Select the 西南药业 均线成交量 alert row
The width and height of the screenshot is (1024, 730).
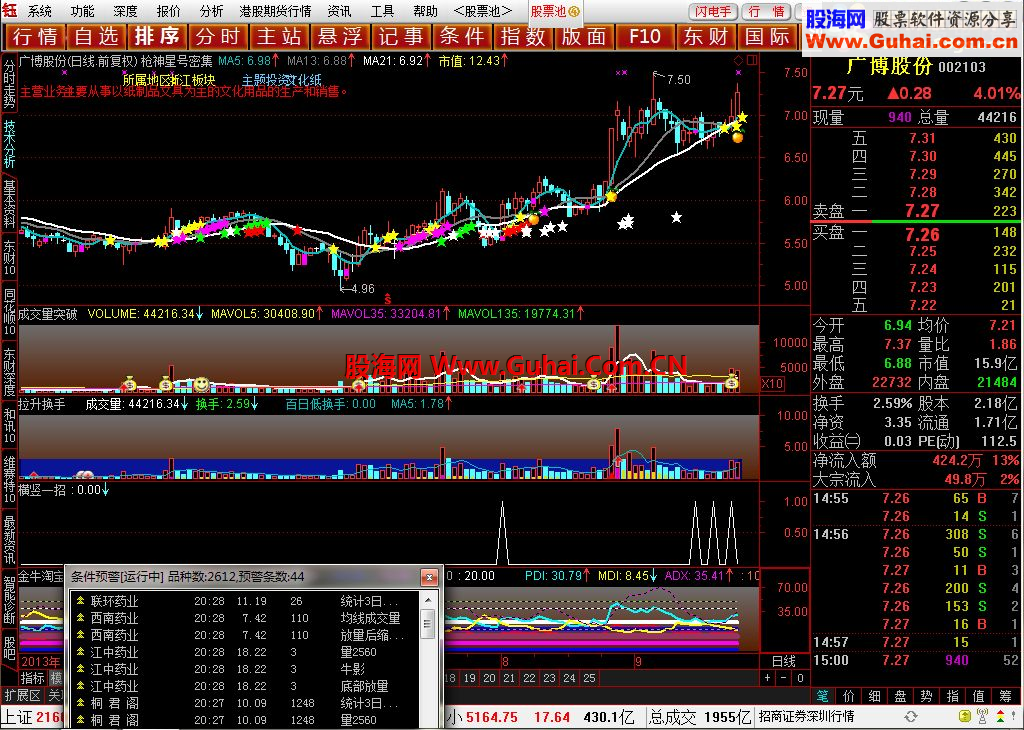coord(244,618)
